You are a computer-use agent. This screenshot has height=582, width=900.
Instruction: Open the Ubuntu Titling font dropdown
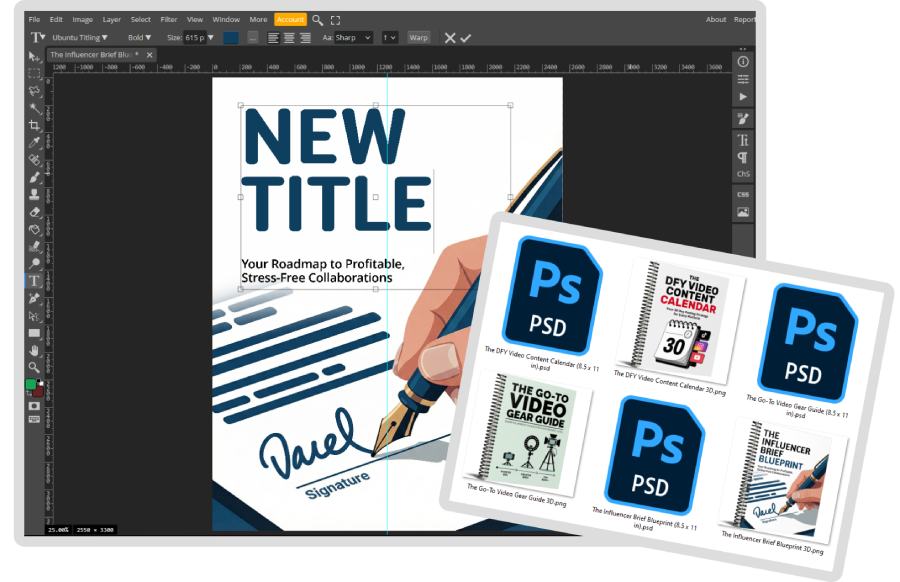pyautogui.click(x=80, y=38)
